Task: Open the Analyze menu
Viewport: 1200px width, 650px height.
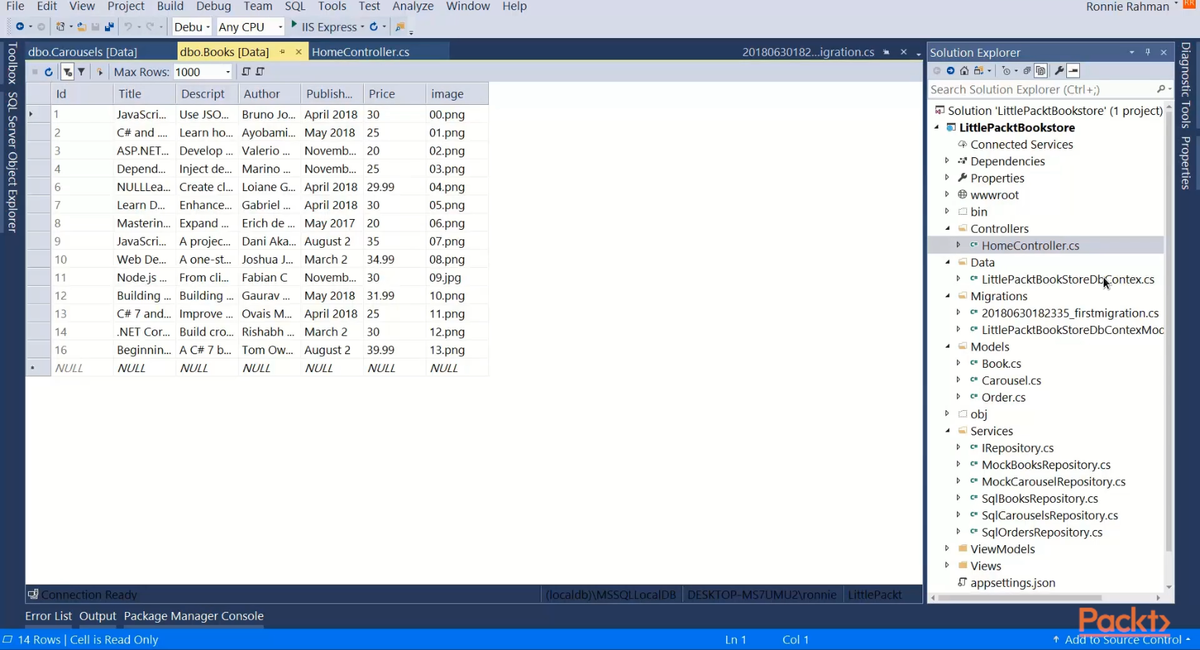Action: click(x=413, y=6)
